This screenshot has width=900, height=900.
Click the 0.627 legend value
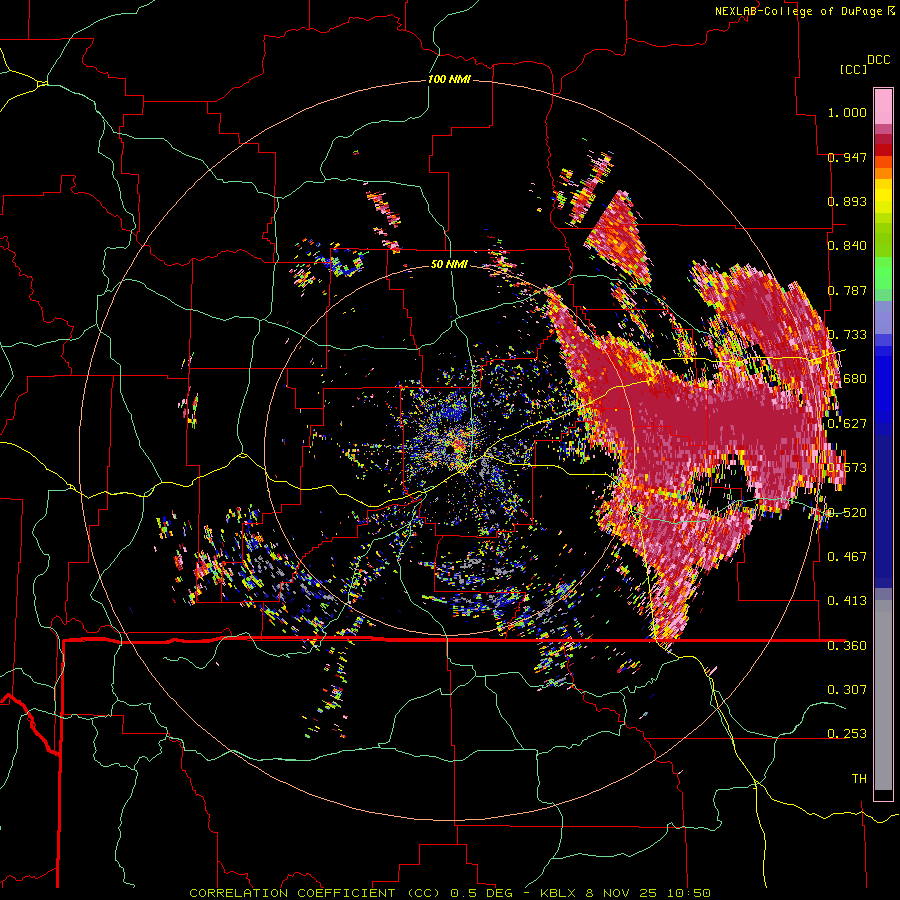(x=847, y=424)
